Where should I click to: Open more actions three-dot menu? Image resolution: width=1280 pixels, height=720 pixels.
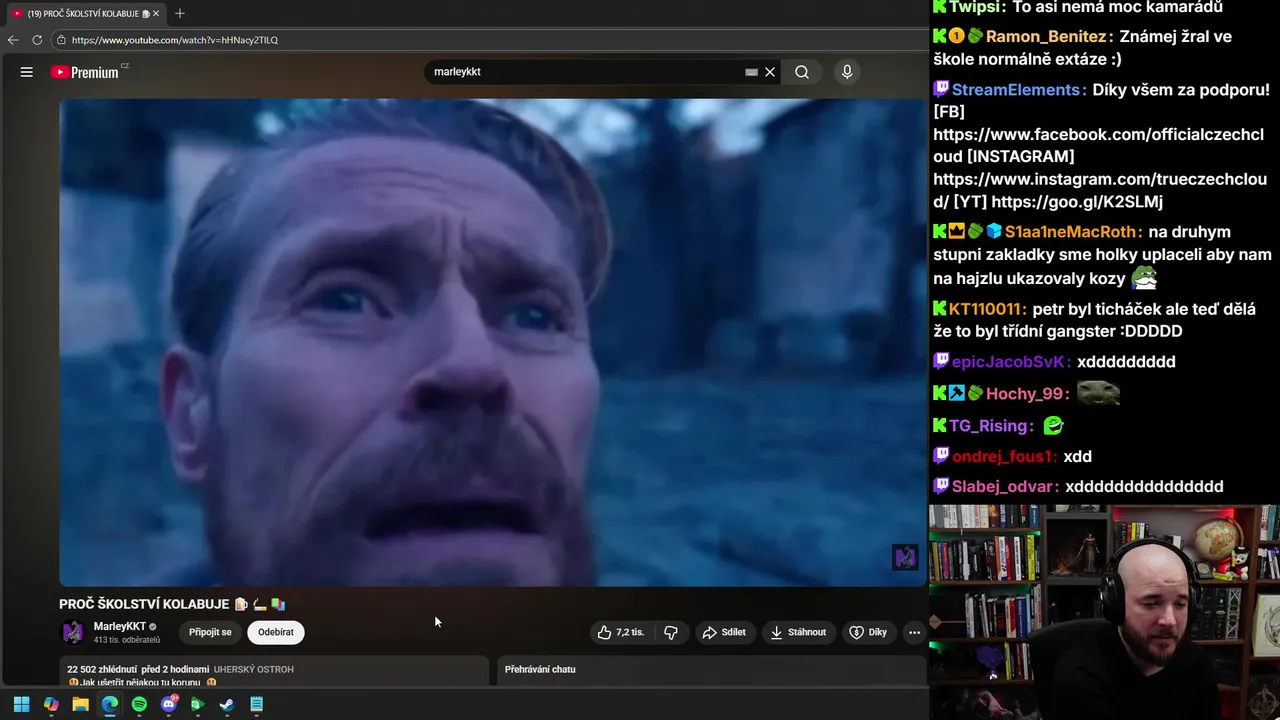point(914,632)
